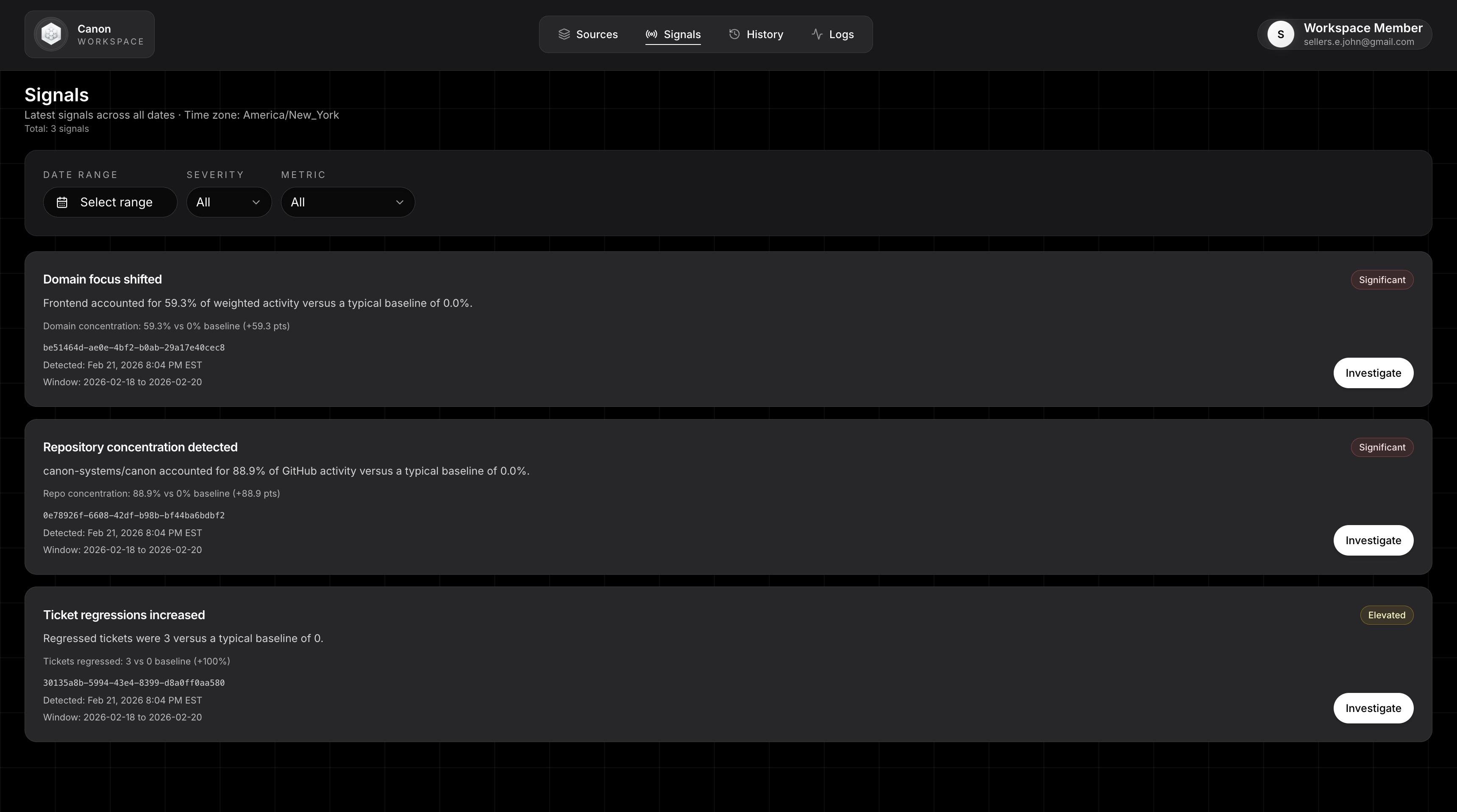
Task: Investigate the Domain focus shifted signal
Action: pos(1373,373)
